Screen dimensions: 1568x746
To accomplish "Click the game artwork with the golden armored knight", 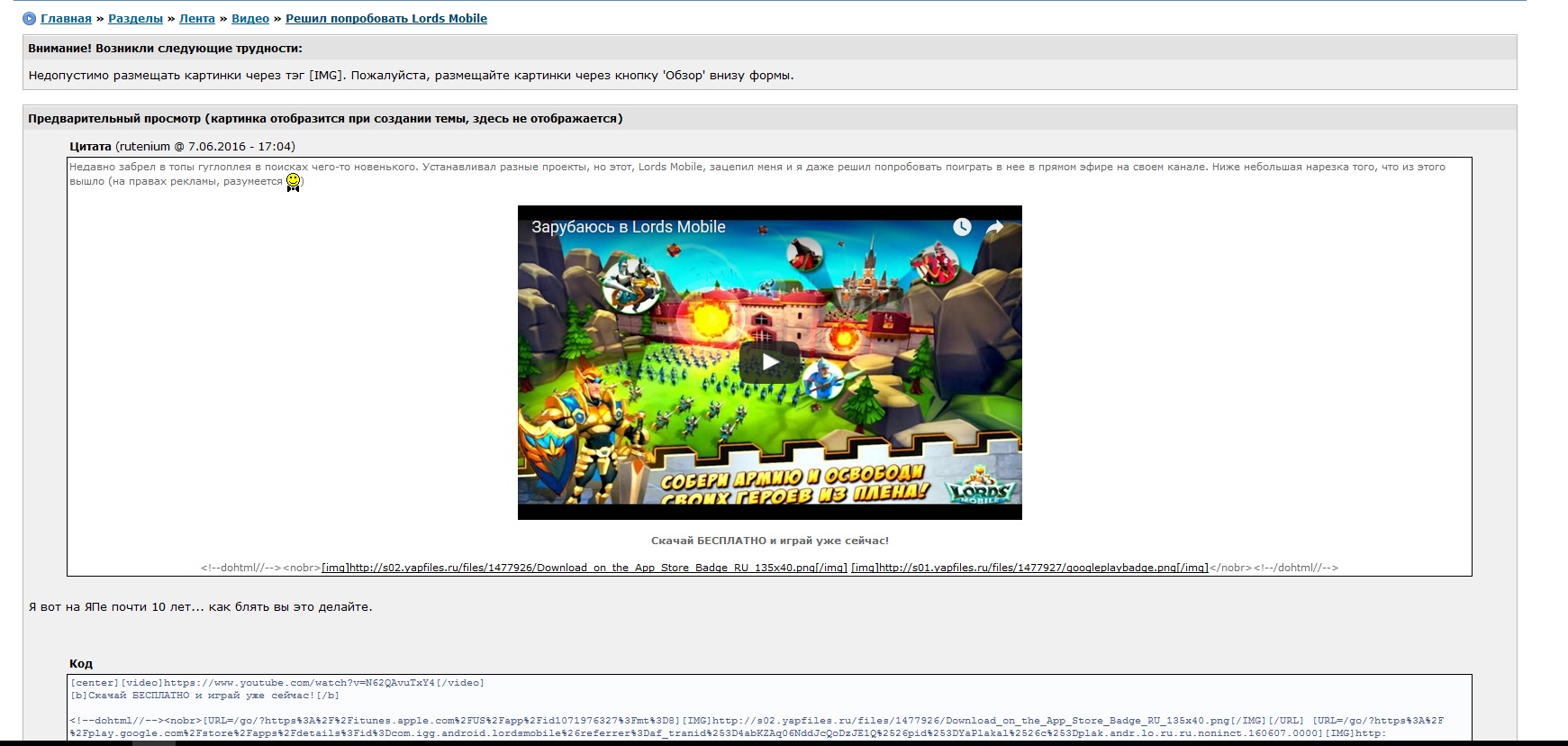I will click(x=769, y=362).
